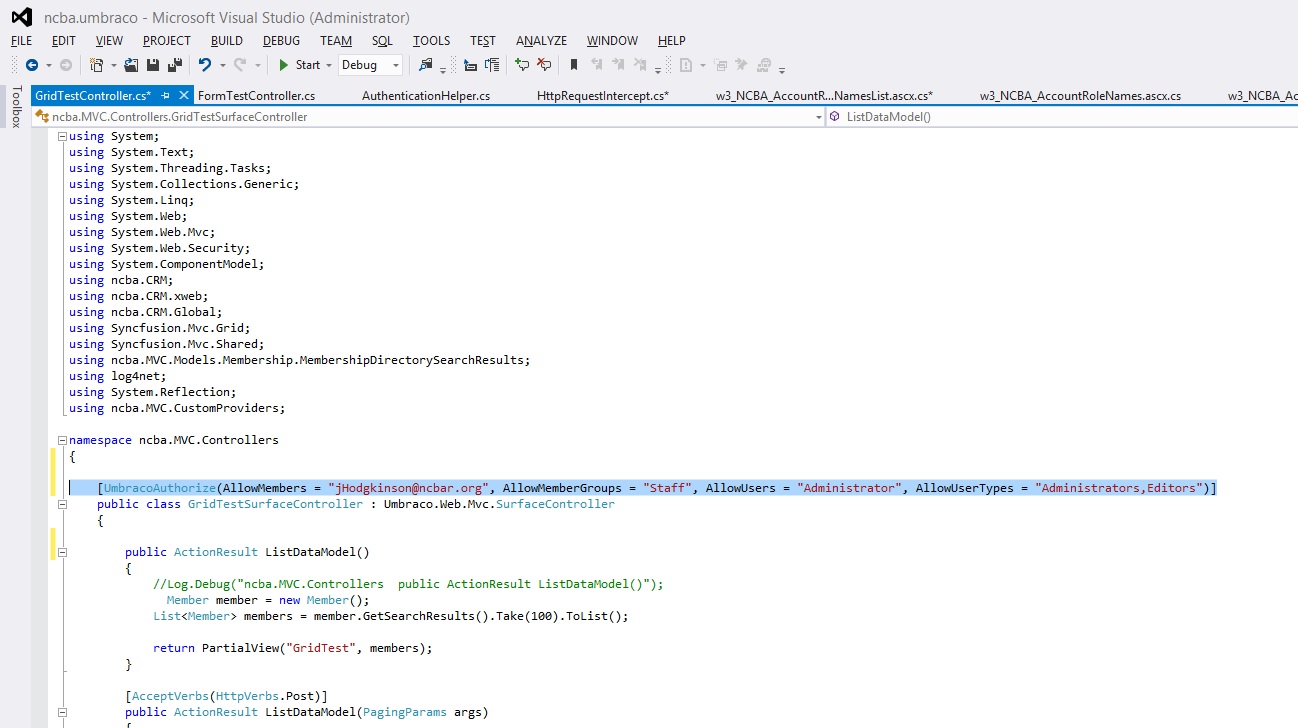Open the PROJECT menu
This screenshot has width=1298, height=728.
coord(167,41)
